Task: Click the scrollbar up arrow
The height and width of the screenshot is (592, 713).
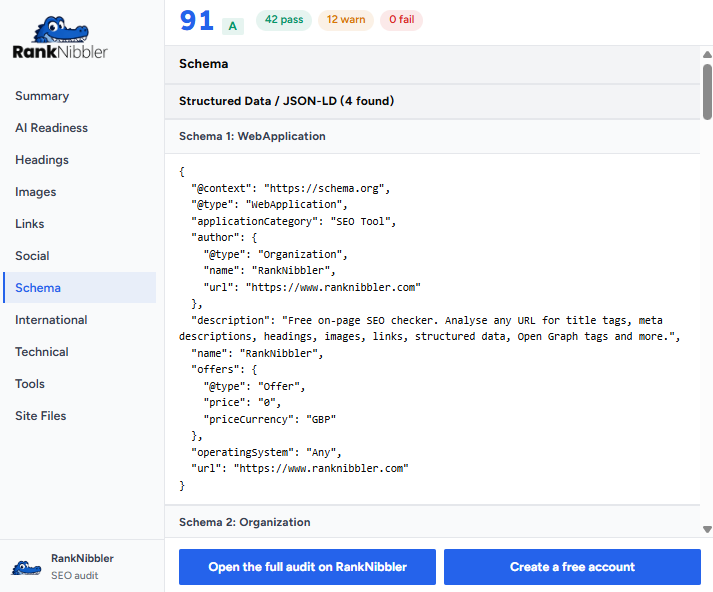Action: [707, 55]
